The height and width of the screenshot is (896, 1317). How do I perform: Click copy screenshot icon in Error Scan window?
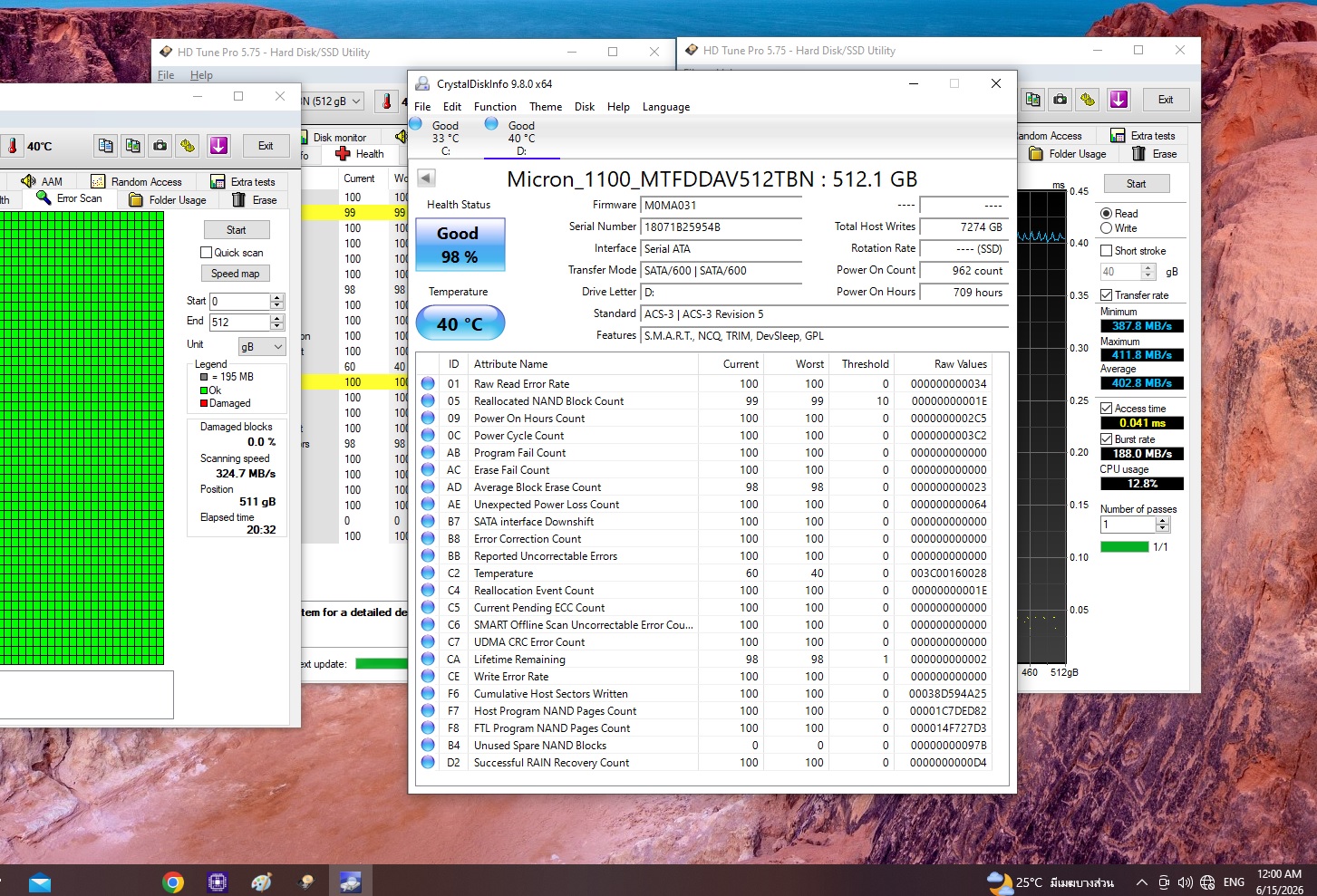[133, 146]
